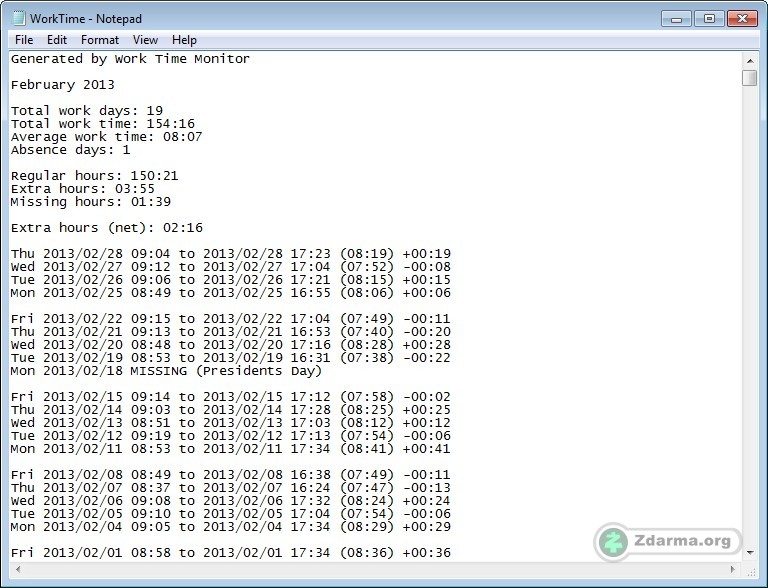Minimize the WorkTime Notepad window
The image size is (768, 588).
(676, 19)
